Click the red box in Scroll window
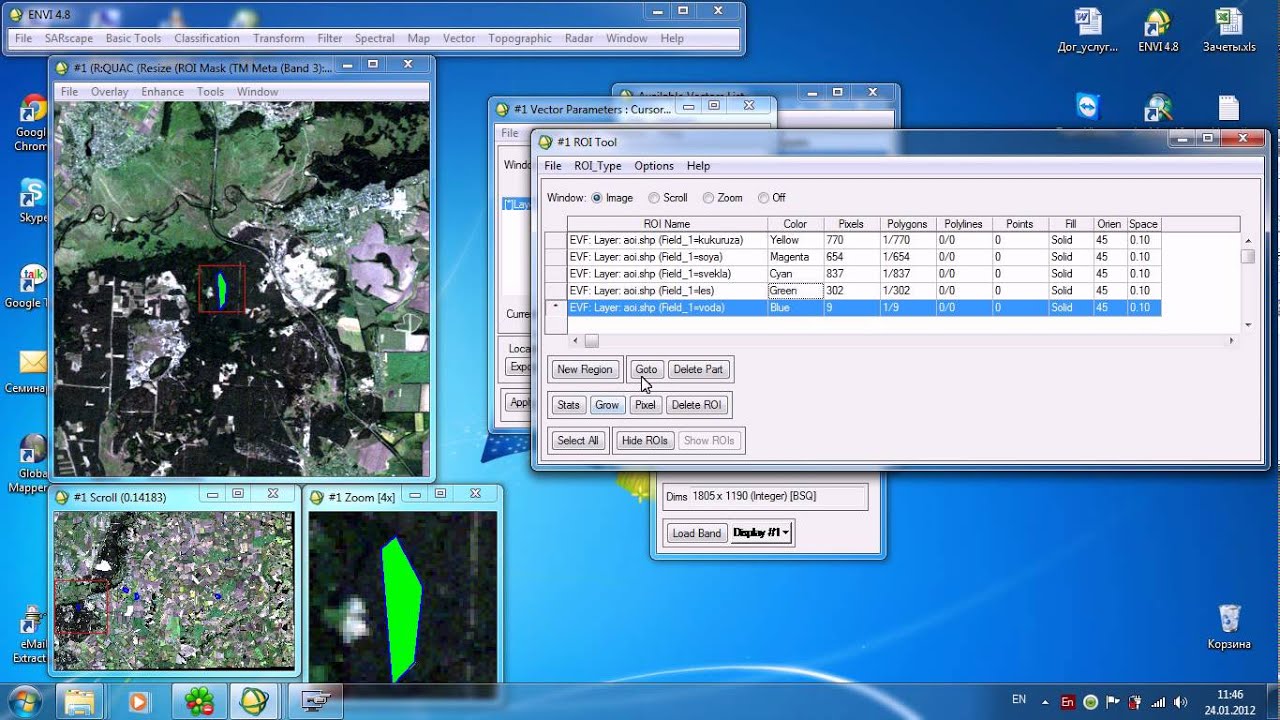Image resolution: width=1280 pixels, height=720 pixels. coord(81,607)
